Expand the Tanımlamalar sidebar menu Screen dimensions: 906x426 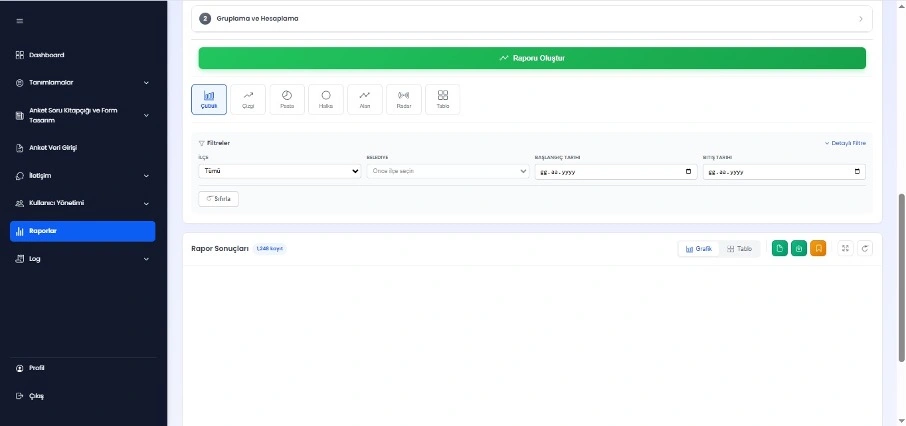point(83,82)
